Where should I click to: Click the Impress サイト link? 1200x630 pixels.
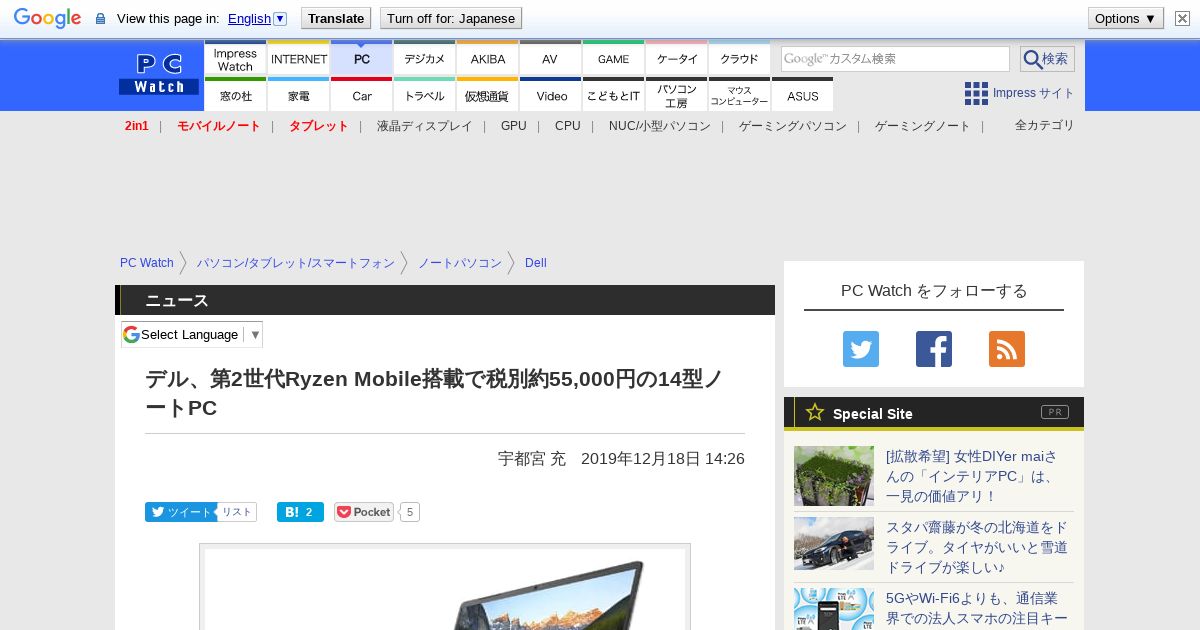[x=1034, y=93]
